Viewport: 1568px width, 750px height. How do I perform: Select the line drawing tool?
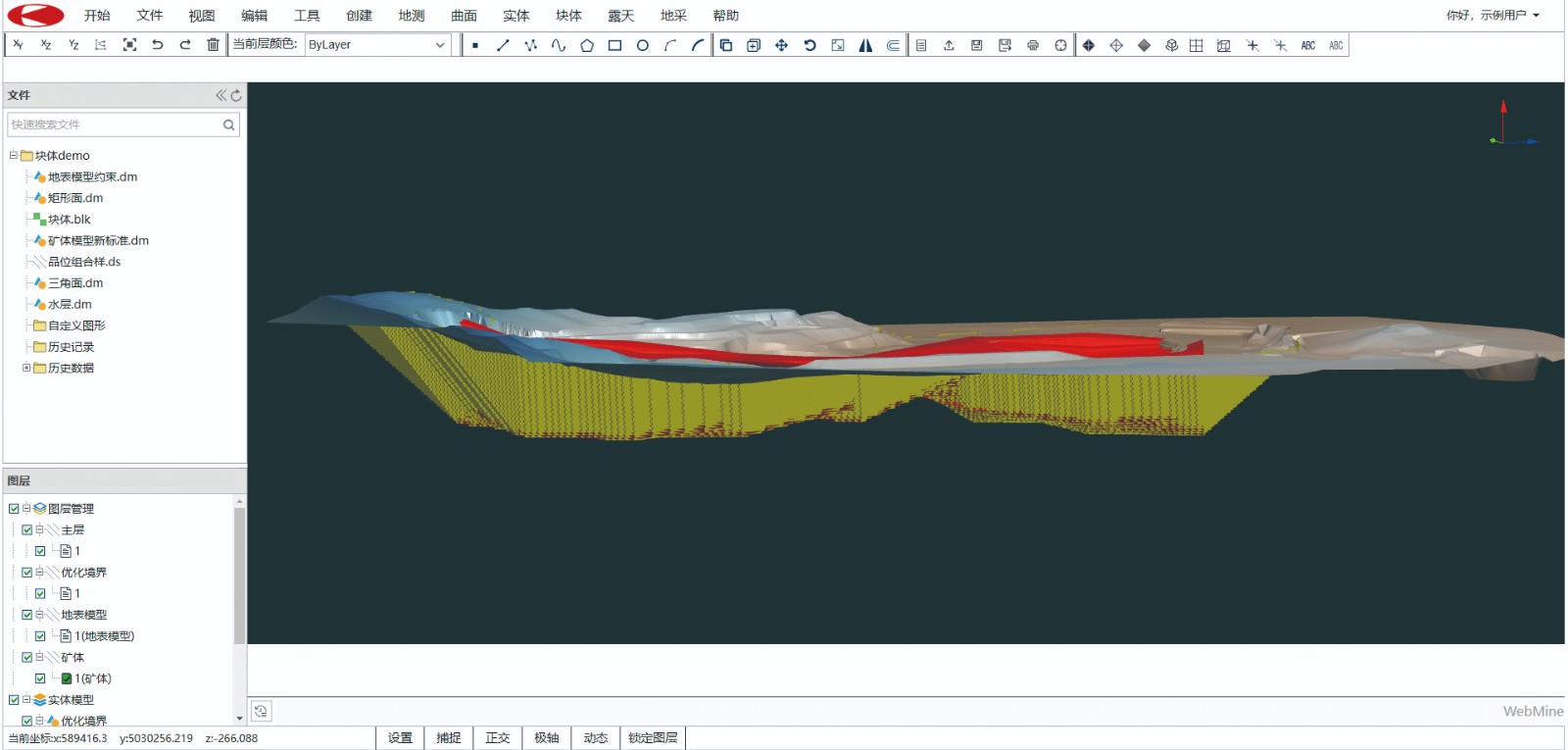pos(503,45)
